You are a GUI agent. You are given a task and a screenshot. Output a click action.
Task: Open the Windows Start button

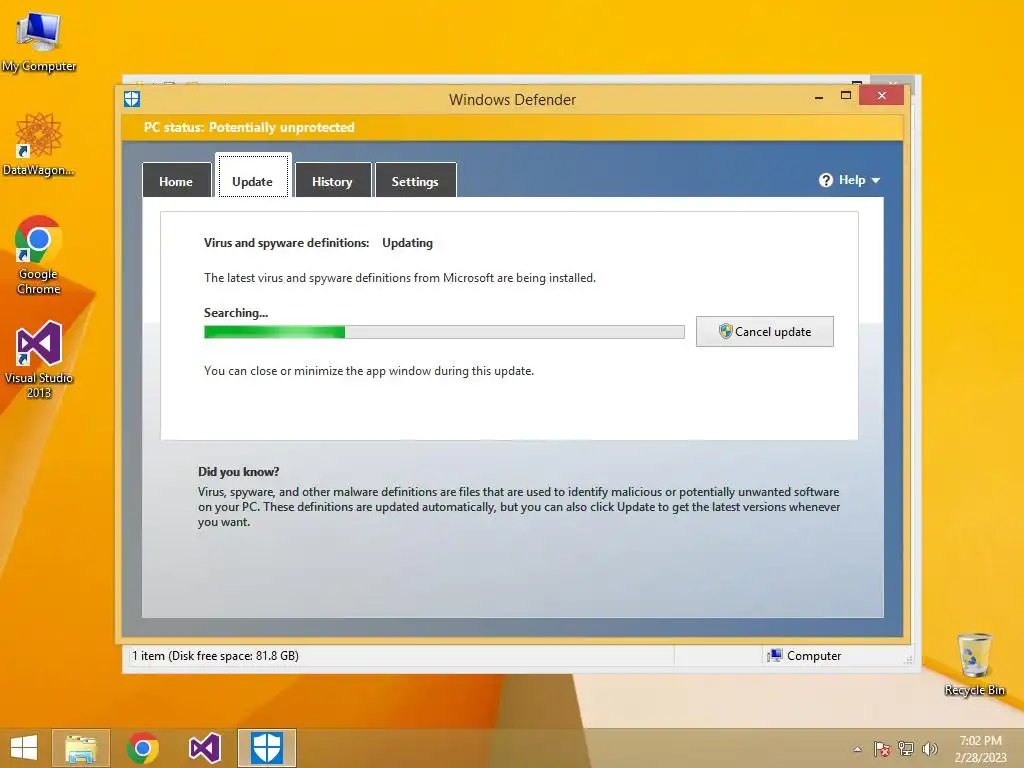(24, 748)
